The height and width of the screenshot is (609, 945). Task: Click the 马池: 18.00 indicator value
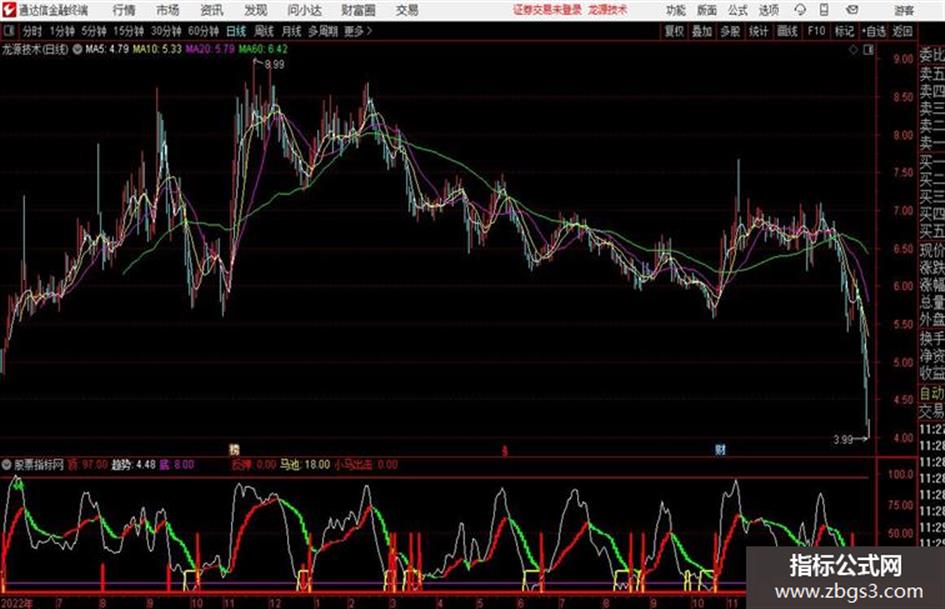(x=304, y=465)
